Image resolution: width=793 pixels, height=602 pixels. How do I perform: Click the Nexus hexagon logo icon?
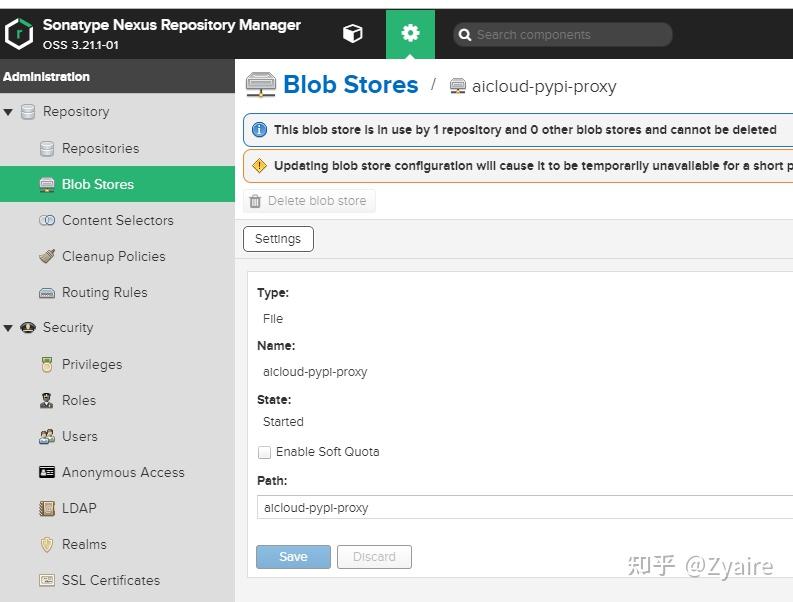19,34
